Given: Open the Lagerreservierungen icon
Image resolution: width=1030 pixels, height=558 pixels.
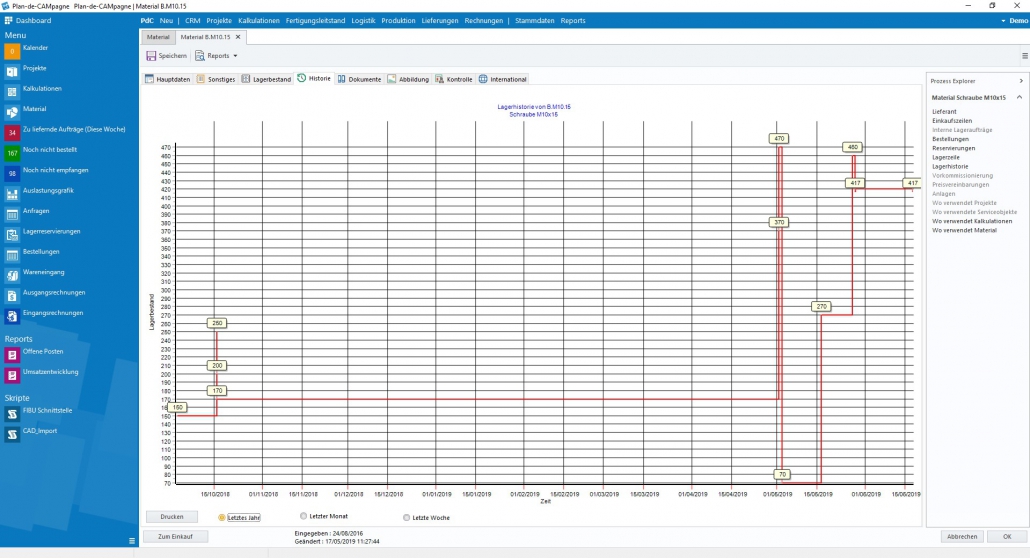Looking at the screenshot, I should [x=12, y=235].
